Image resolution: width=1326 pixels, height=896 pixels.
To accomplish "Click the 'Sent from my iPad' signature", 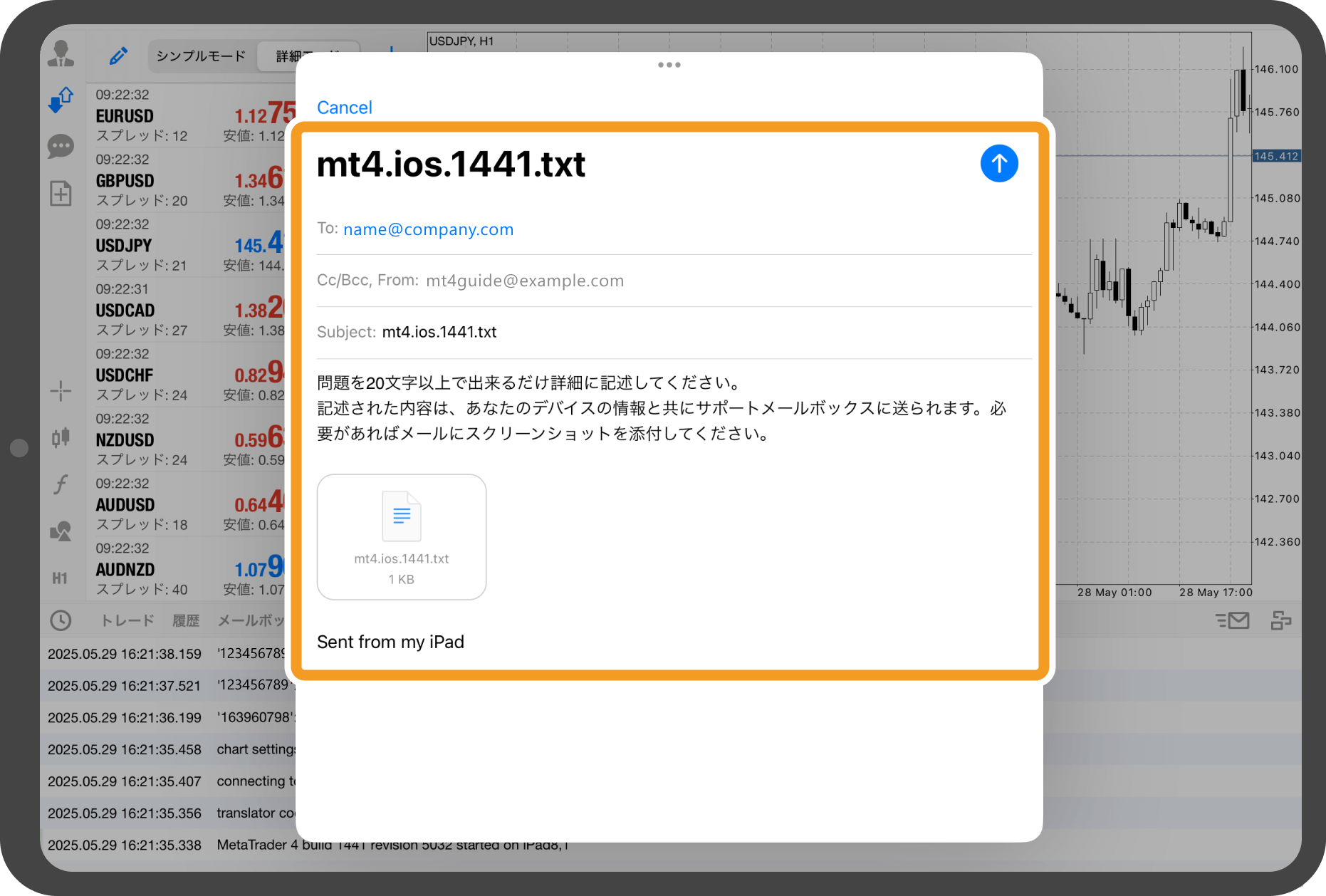I will [390, 642].
